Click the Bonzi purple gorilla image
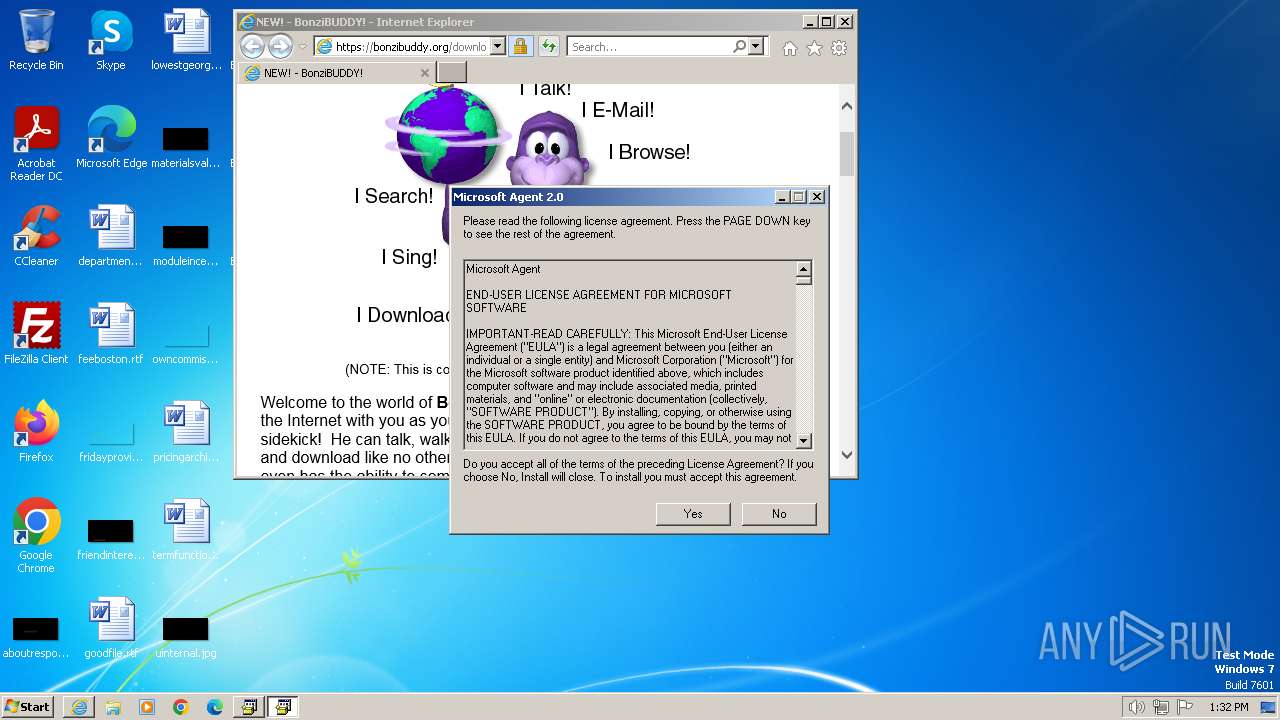Viewport: 1280px width, 720px height. click(x=550, y=148)
